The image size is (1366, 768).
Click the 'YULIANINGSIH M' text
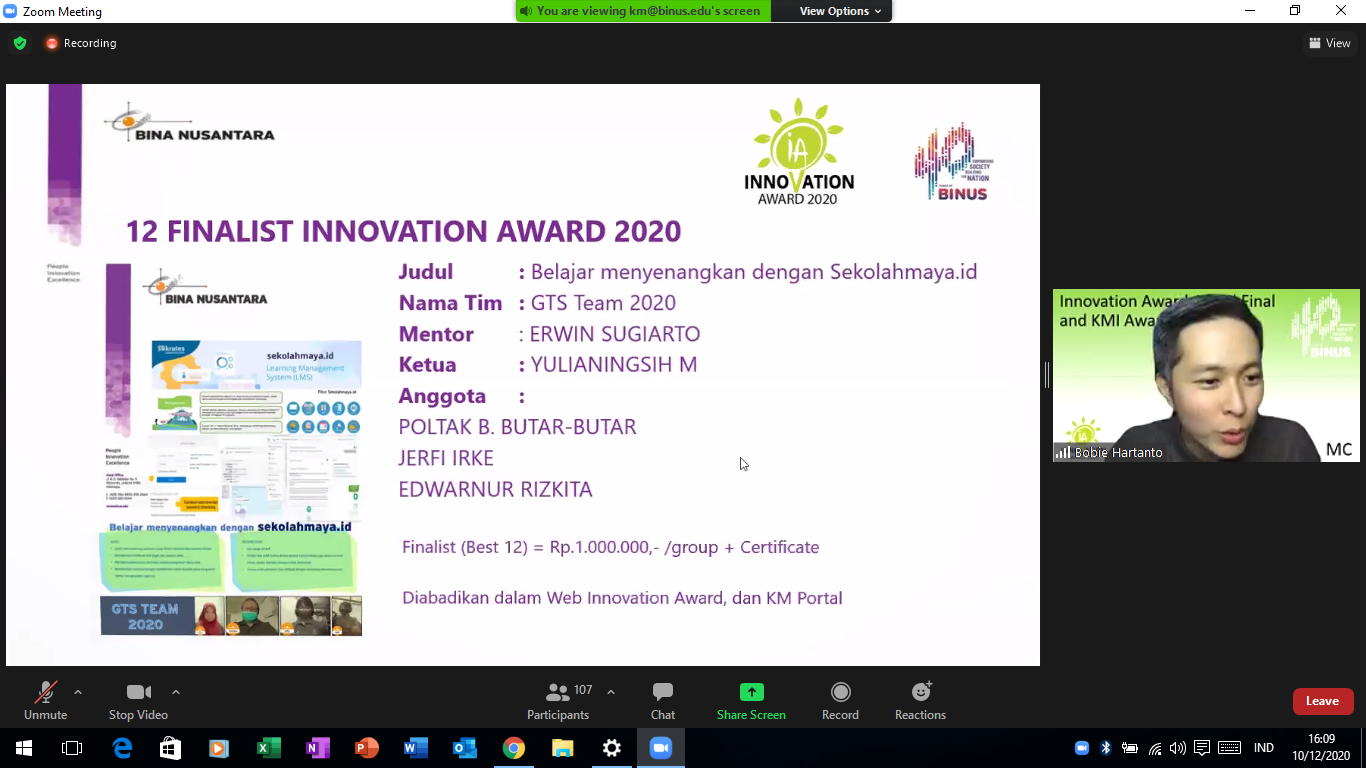[x=614, y=365]
